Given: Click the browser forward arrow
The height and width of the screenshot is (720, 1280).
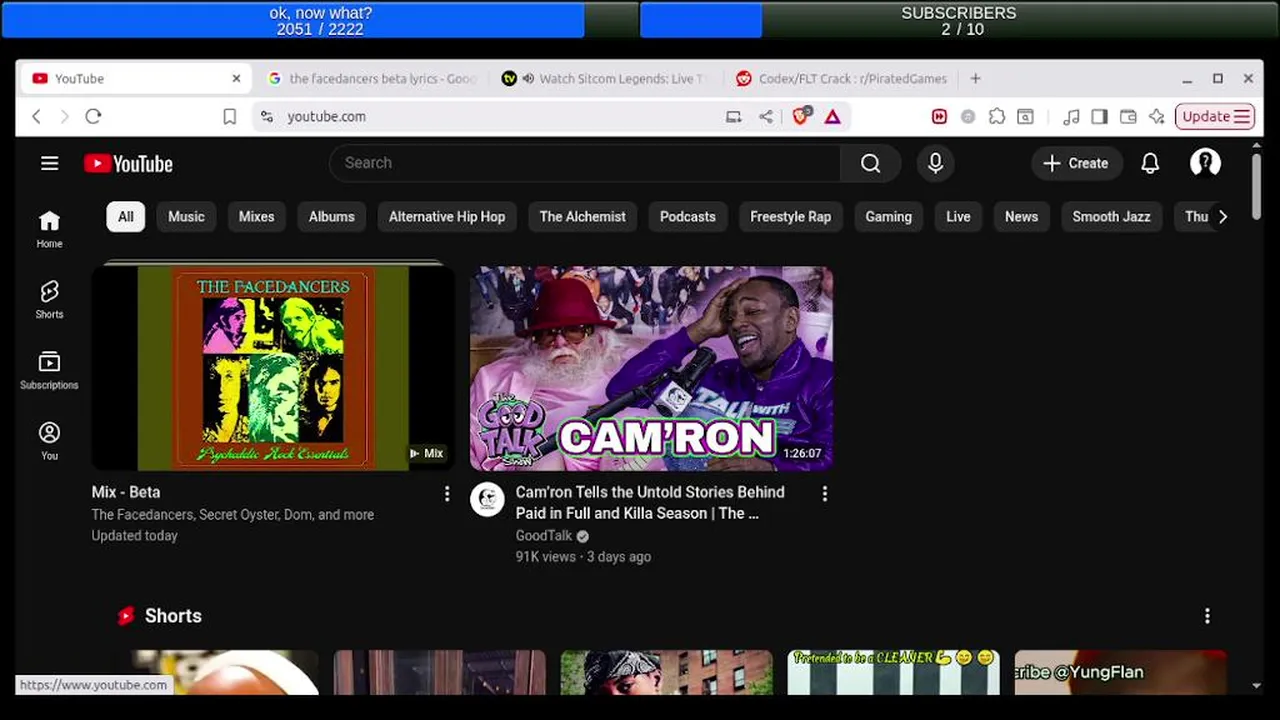Looking at the screenshot, I should (65, 117).
